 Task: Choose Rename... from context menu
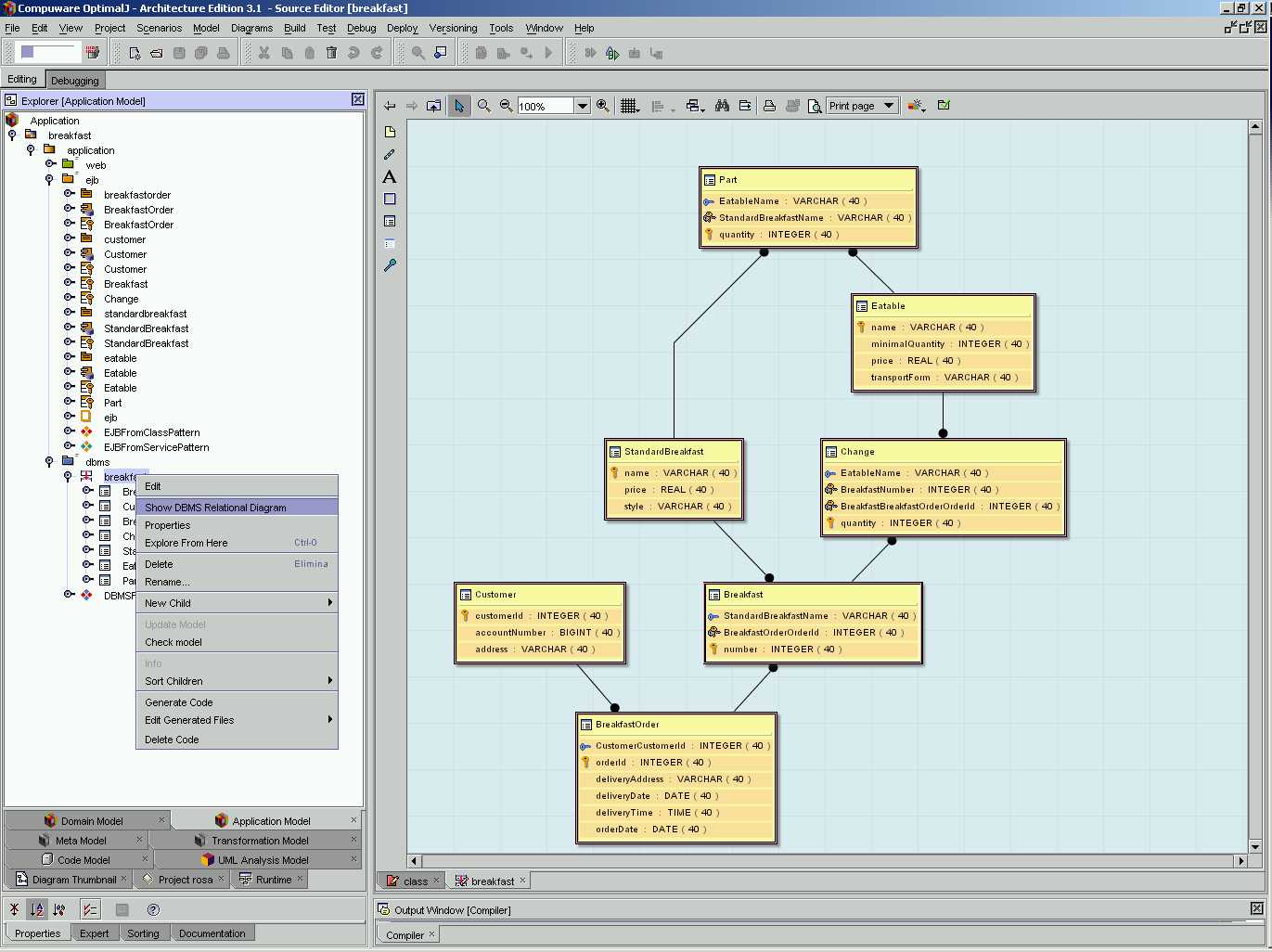237,582
